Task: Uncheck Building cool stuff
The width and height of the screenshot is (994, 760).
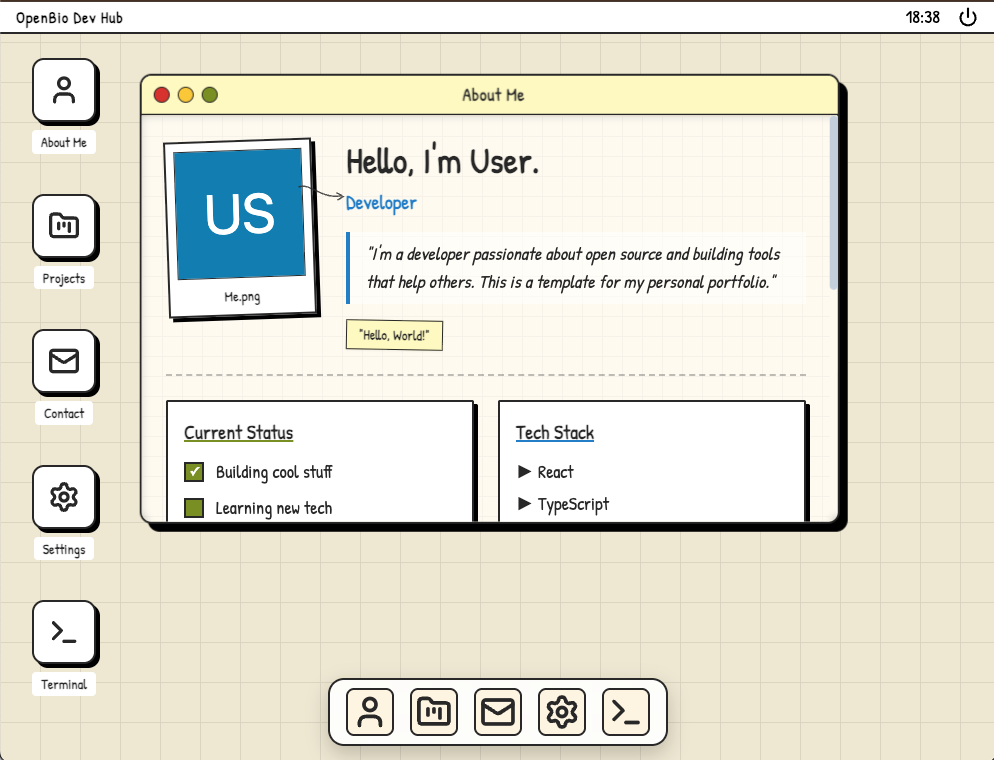Action: pyautogui.click(x=193, y=471)
